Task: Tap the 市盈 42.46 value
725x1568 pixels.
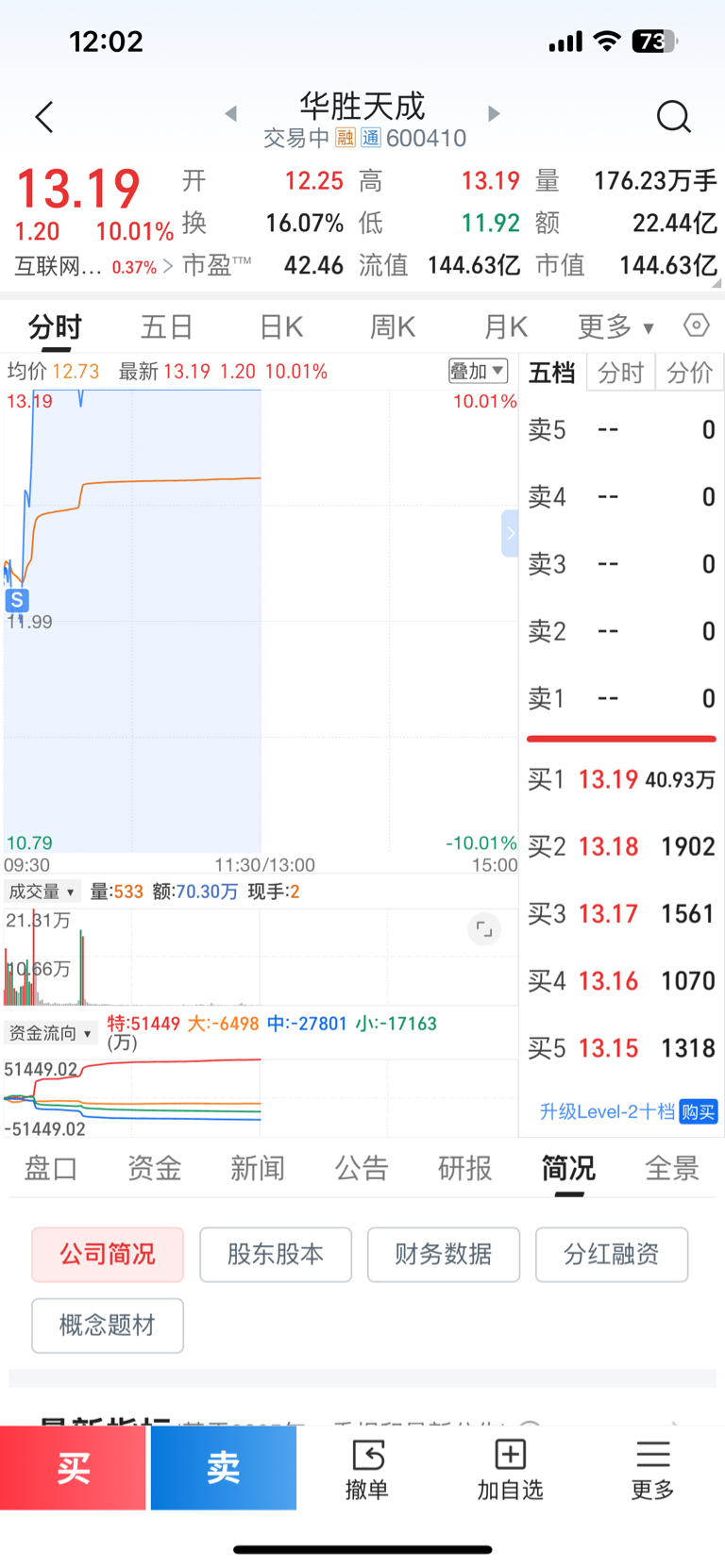Action: coord(313,266)
